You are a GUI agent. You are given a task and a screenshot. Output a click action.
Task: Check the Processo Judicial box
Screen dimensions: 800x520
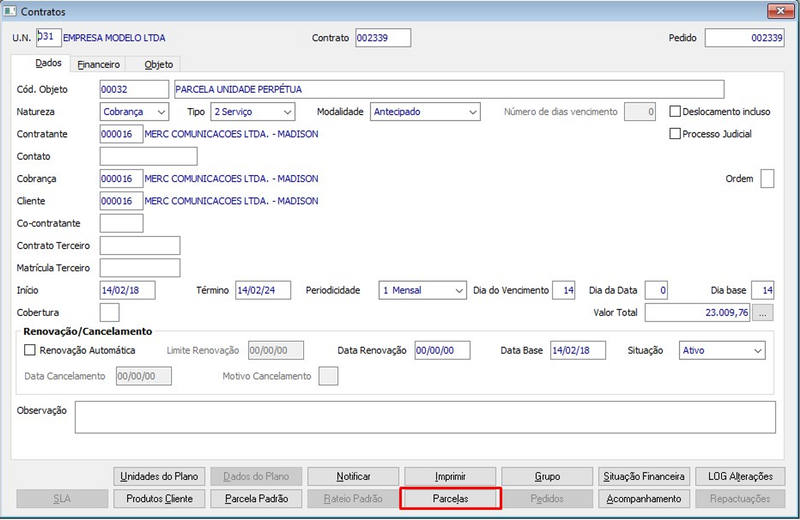tap(675, 134)
